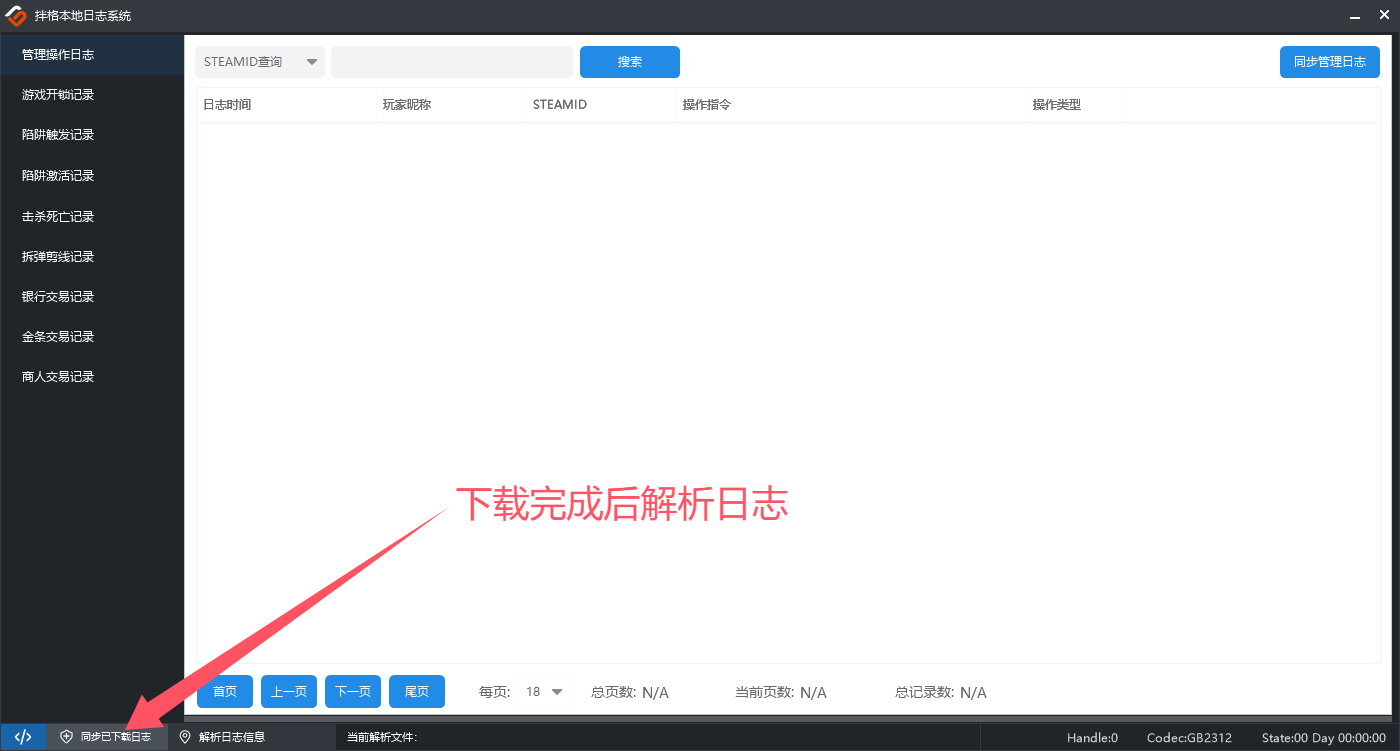Go to first page with 首页
Image resolution: width=1400 pixels, height=751 pixels.
click(225, 692)
